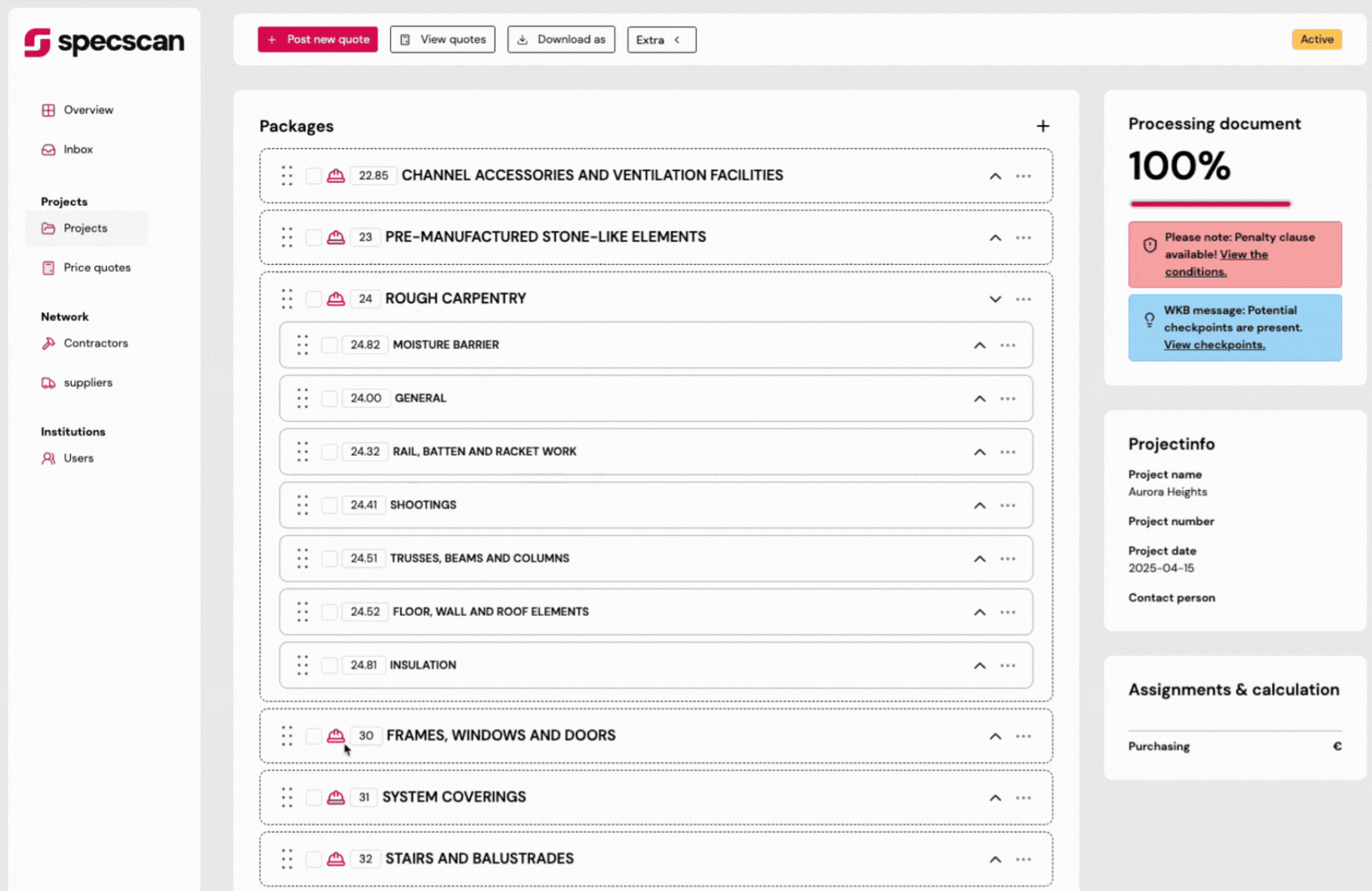Tick the Insulation checkbox
Image resolution: width=1372 pixels, height=891 pixels.
coord(329,666)
